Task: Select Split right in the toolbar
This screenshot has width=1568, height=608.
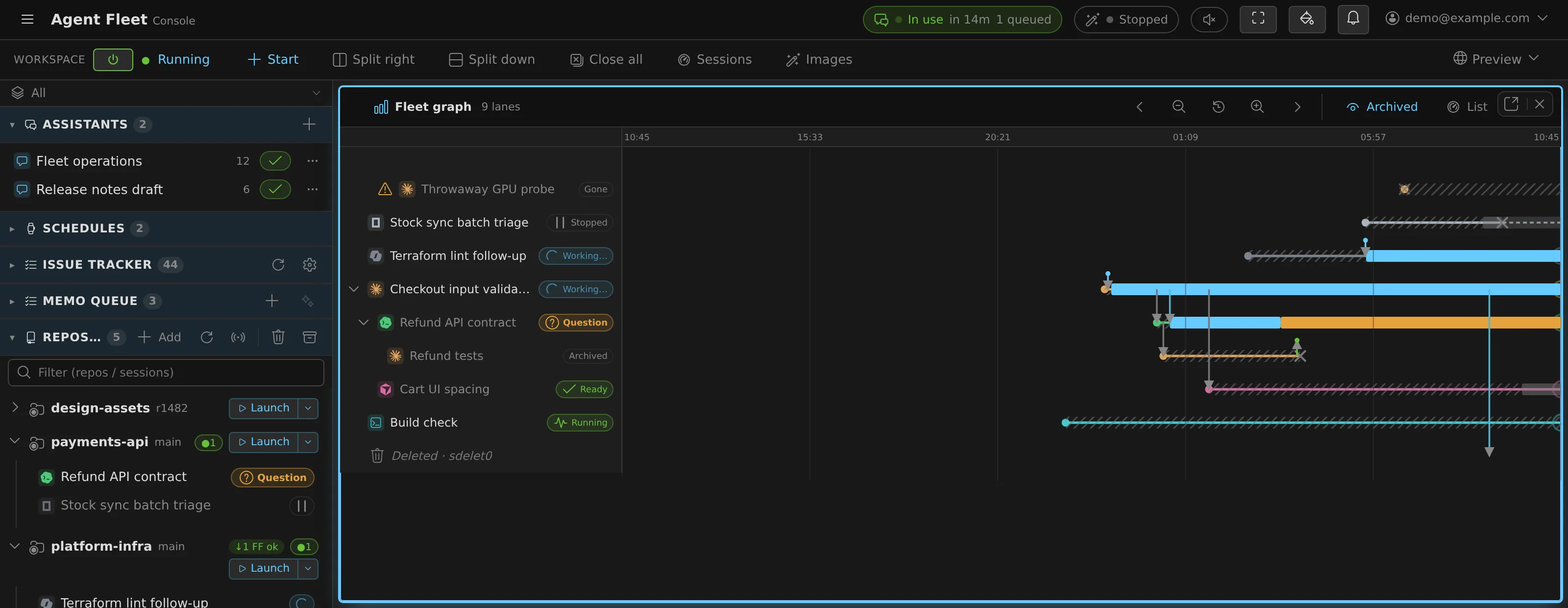Action: [374, 59]
